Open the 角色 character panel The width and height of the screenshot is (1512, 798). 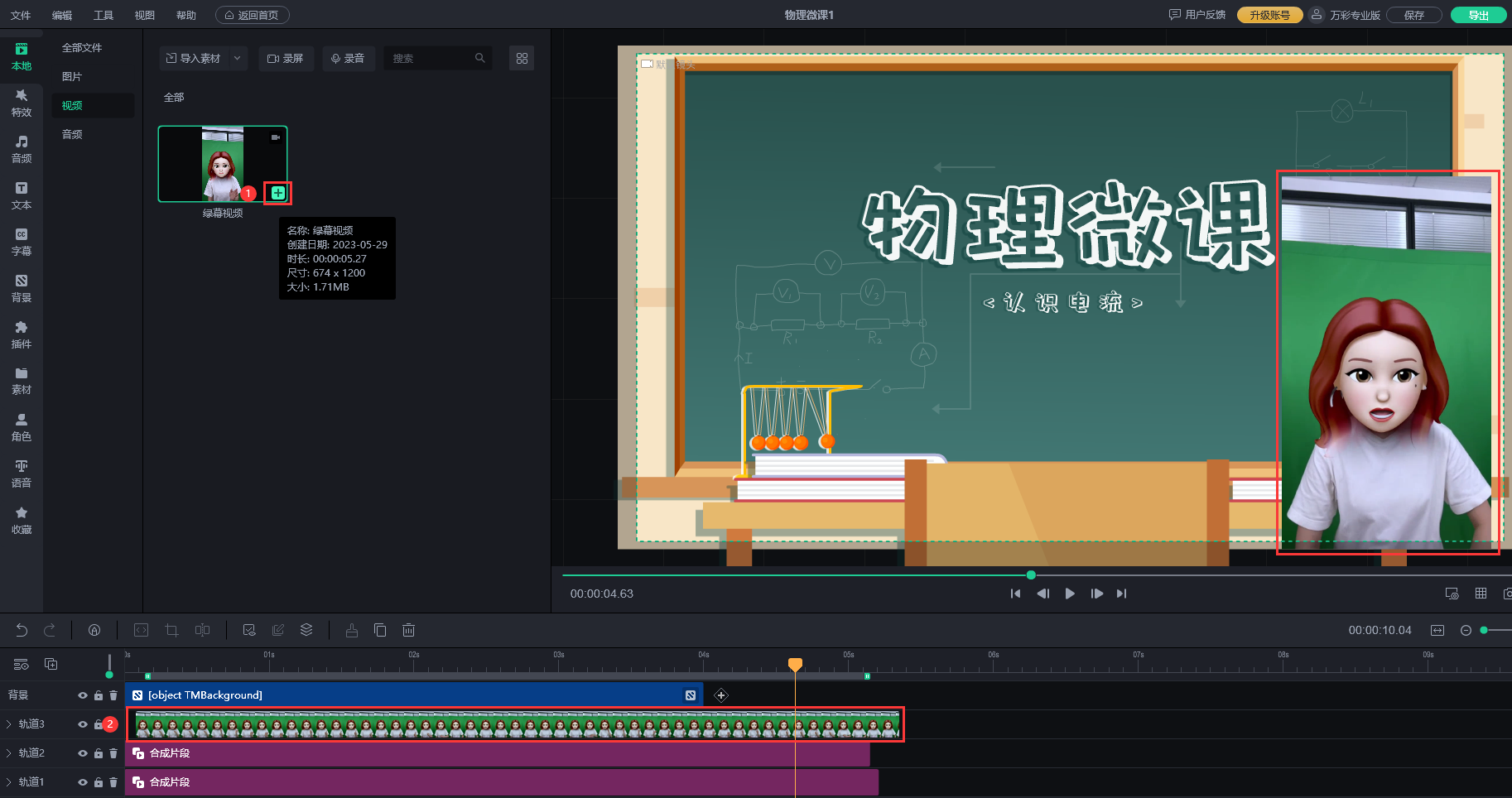(x=22, y=427)
